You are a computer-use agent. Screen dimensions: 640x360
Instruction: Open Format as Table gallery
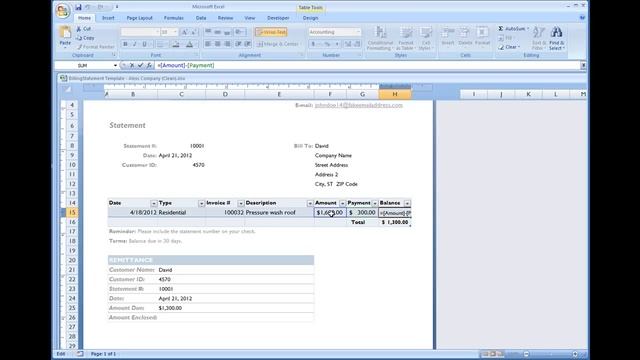406,38
